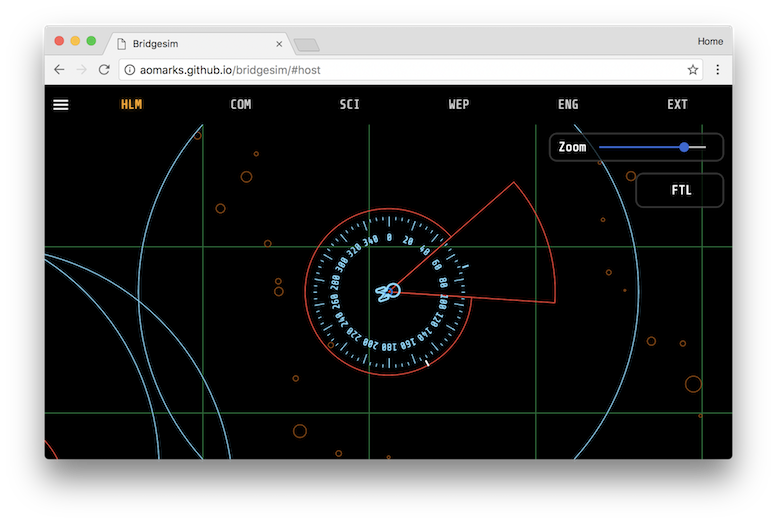Viewport: 777px width, 523px height.
Task: Select the HLM station tab
Action: (131, 105)
